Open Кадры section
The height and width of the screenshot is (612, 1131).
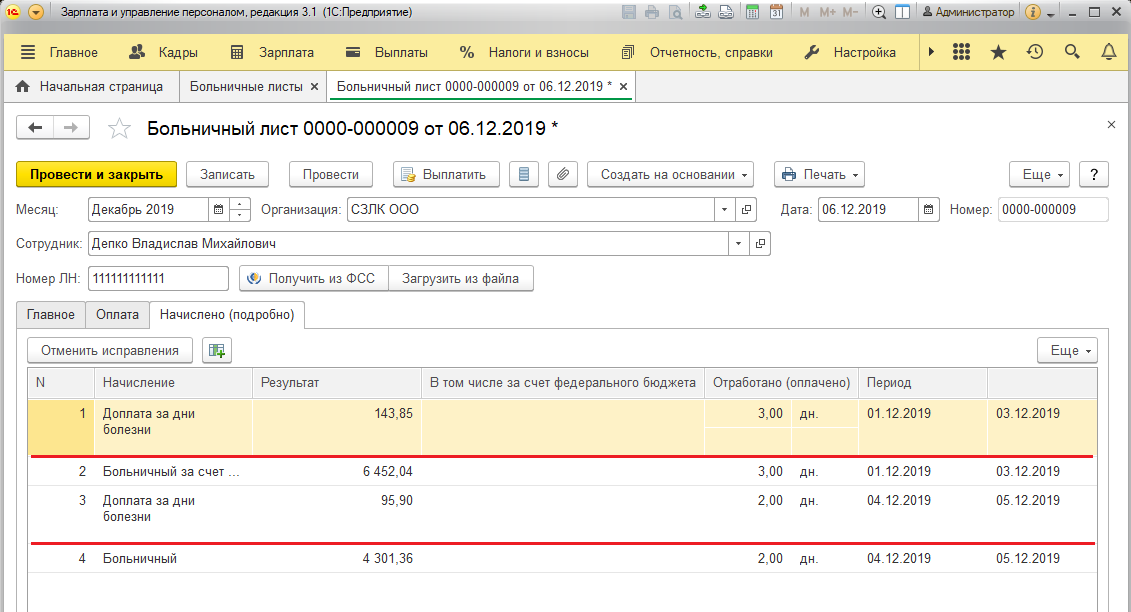(x=178, y=52)
